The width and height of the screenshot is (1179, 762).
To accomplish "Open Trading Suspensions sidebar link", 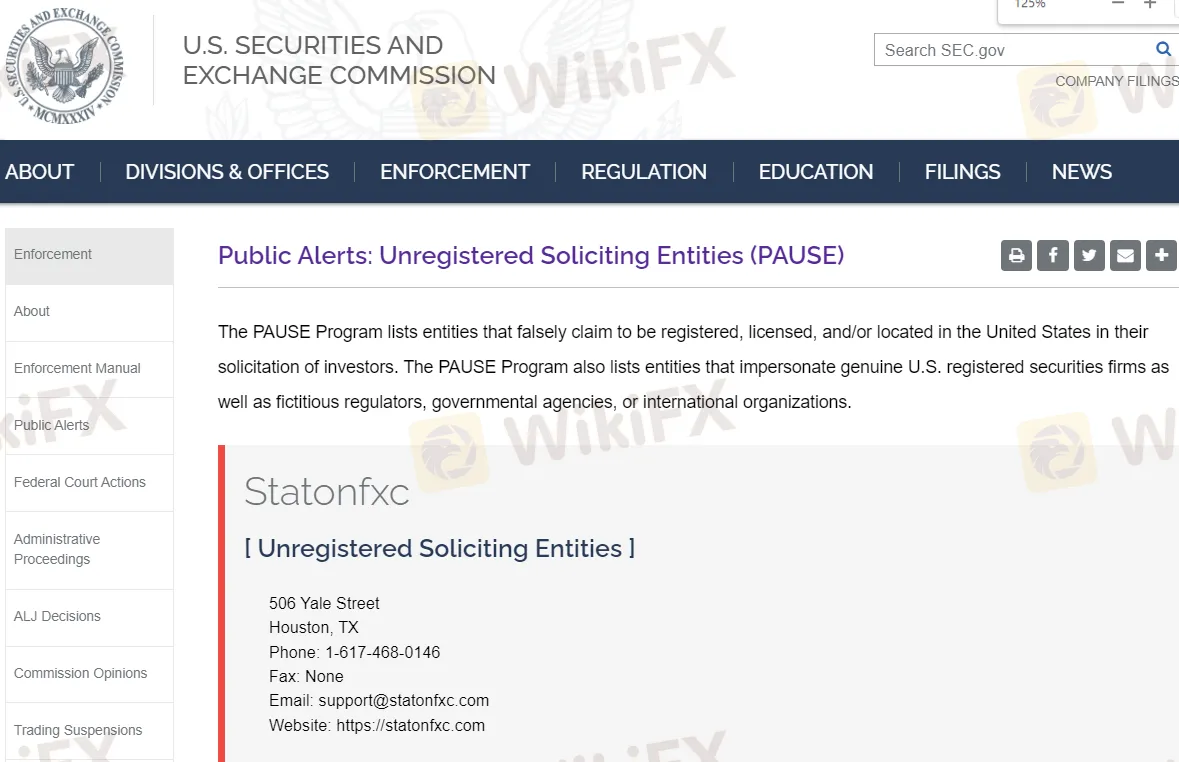I will tap(78, 730).
